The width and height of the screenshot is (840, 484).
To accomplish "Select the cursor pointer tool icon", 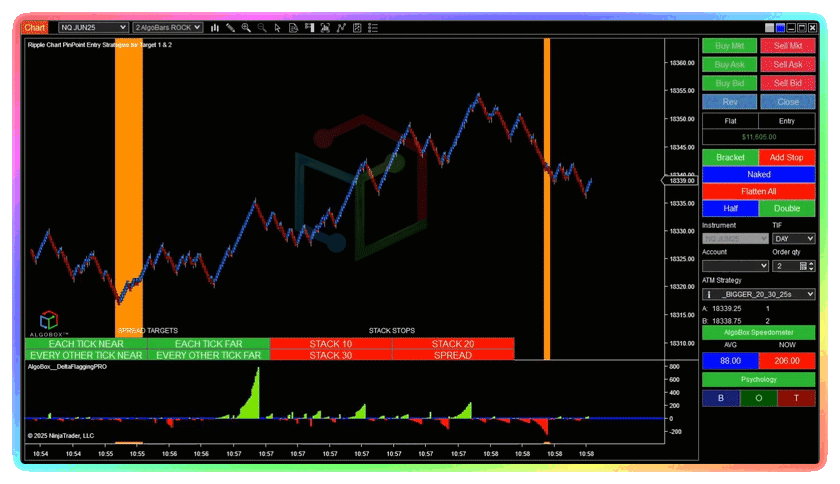I will pyautogui.click(x=277, y=28).
